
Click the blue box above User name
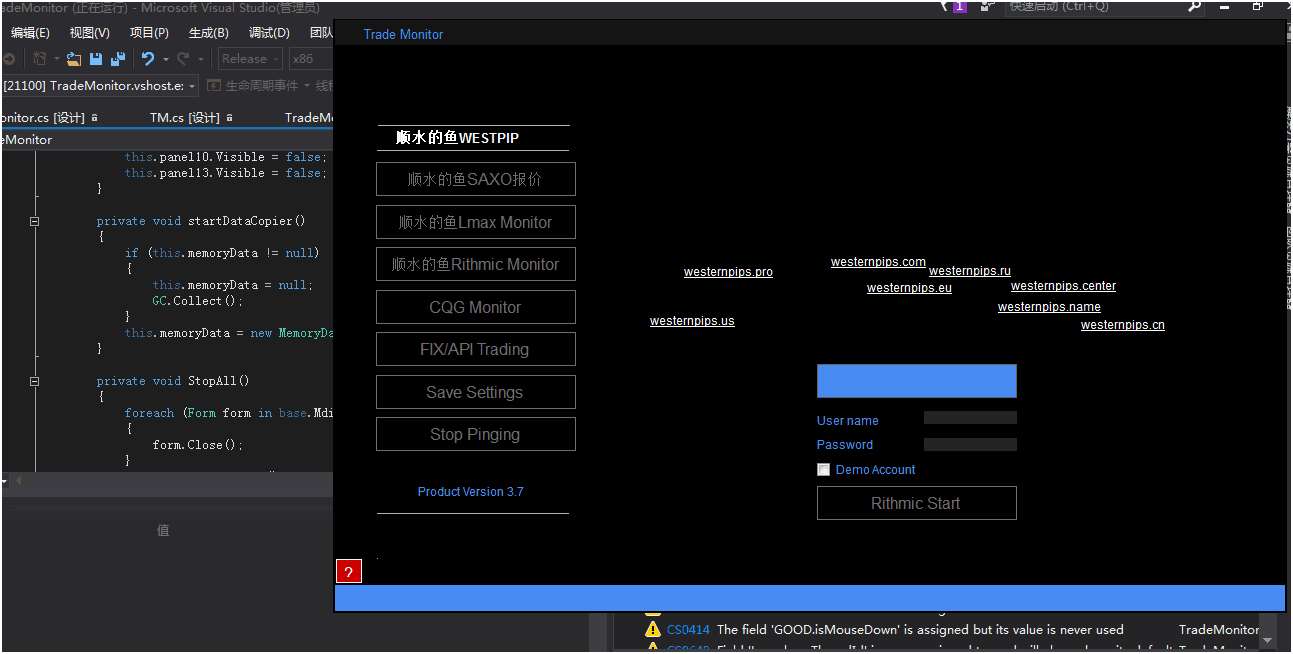coord(916,381)
